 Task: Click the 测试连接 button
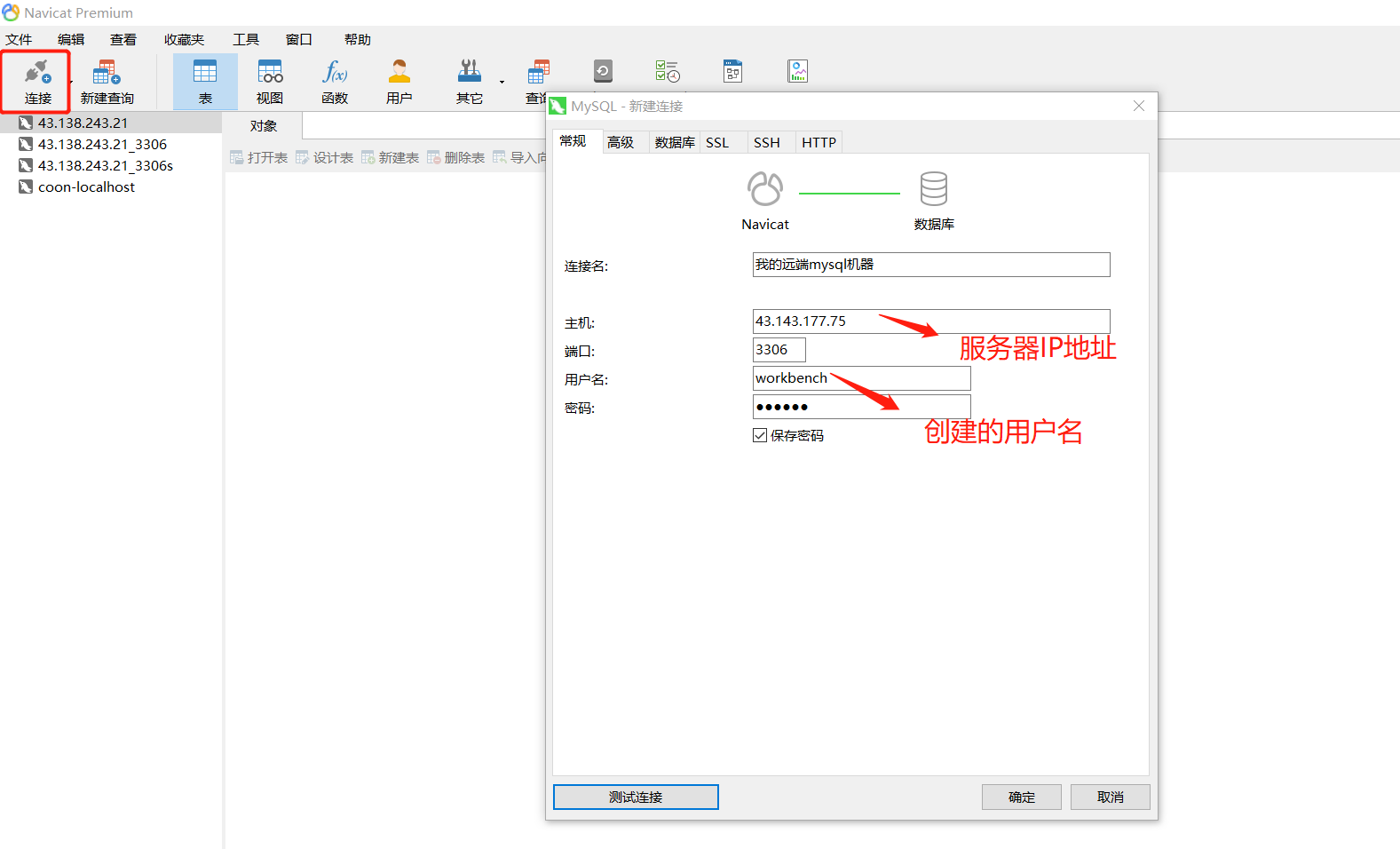coord(636,797)
